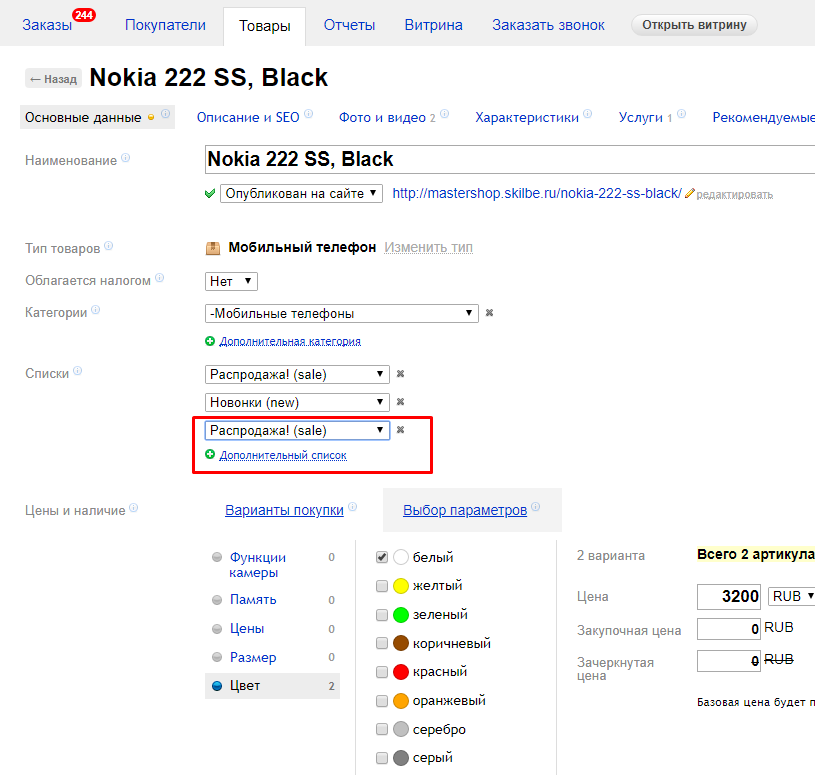This screenshot has height=775, width=815.
Task: Remove the Новинки (new) list with x icon
Action: (400, 402)
